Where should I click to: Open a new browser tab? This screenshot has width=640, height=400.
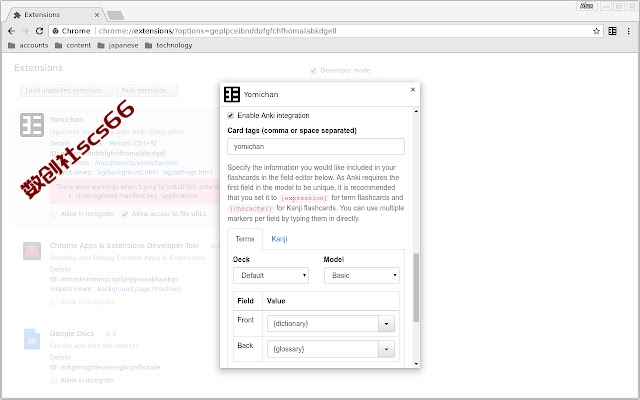point(116,16)
